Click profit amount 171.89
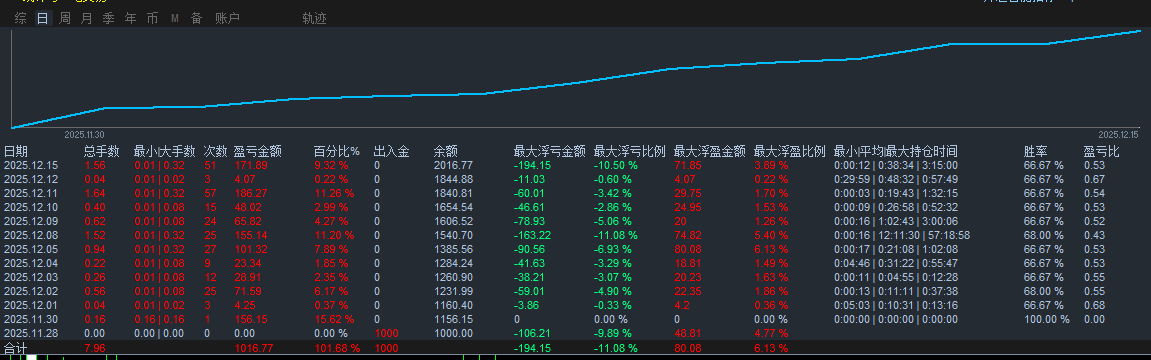Screen dimensions: 1151x360 pos(250,165)
